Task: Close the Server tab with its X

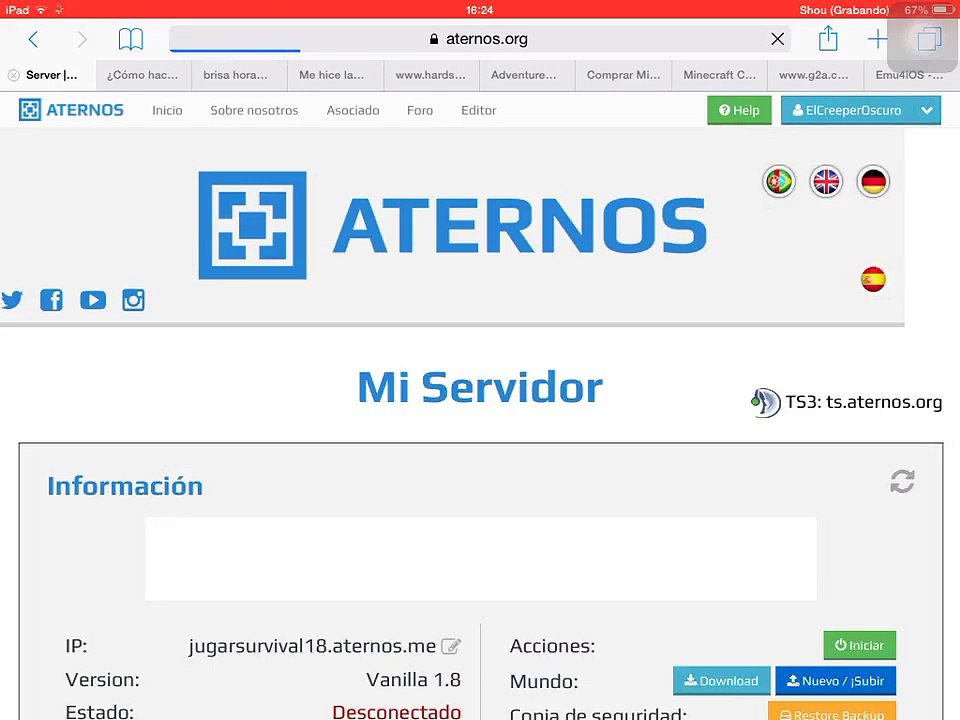Action: tap(13, 75)
